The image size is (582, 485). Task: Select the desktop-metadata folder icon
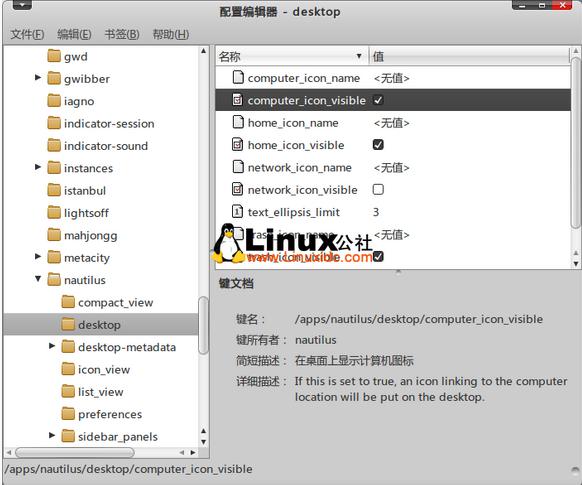68,347
